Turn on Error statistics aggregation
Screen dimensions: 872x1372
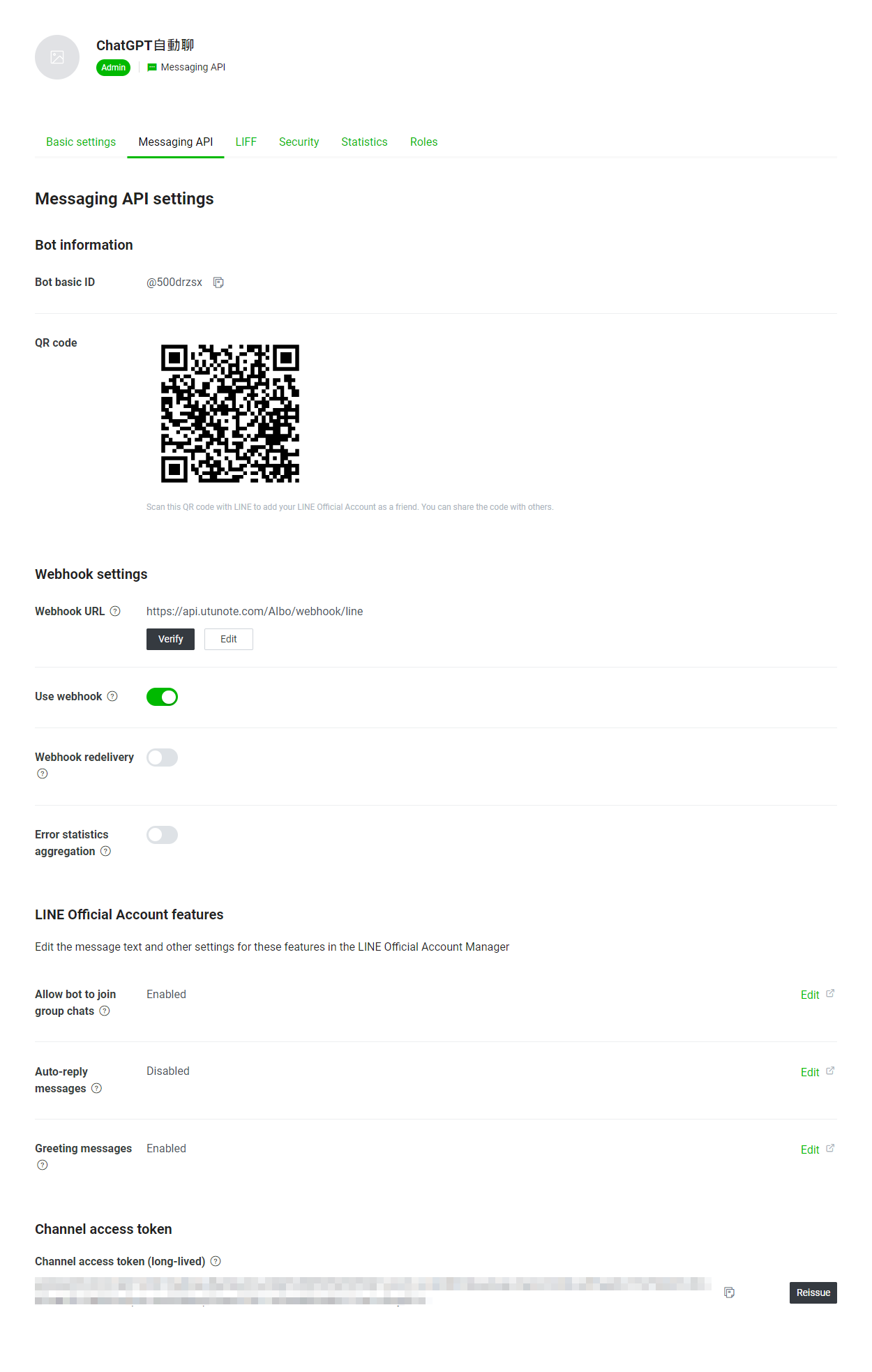click(162, 835)
